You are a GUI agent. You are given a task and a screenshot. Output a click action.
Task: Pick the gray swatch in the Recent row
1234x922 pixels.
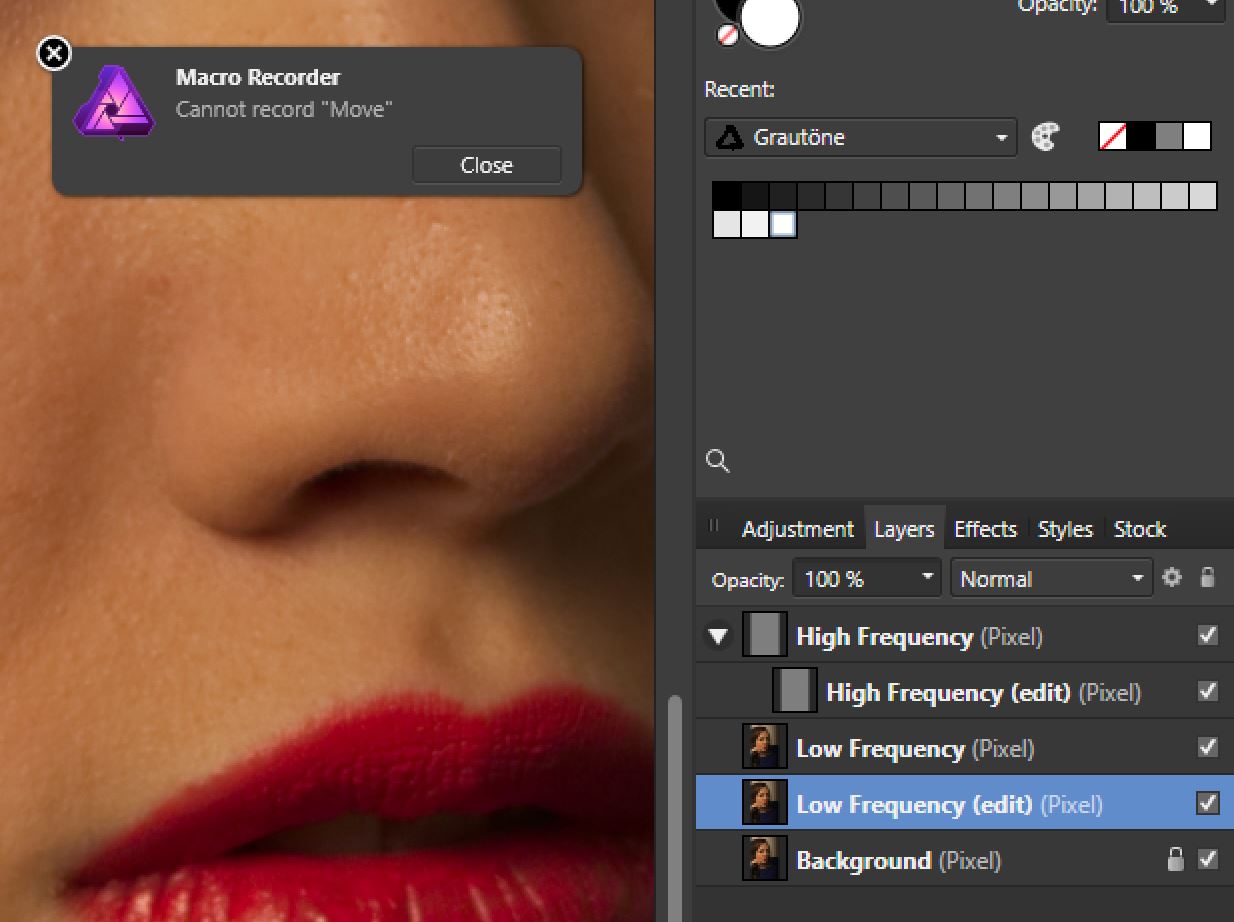tap(1169, 136)
